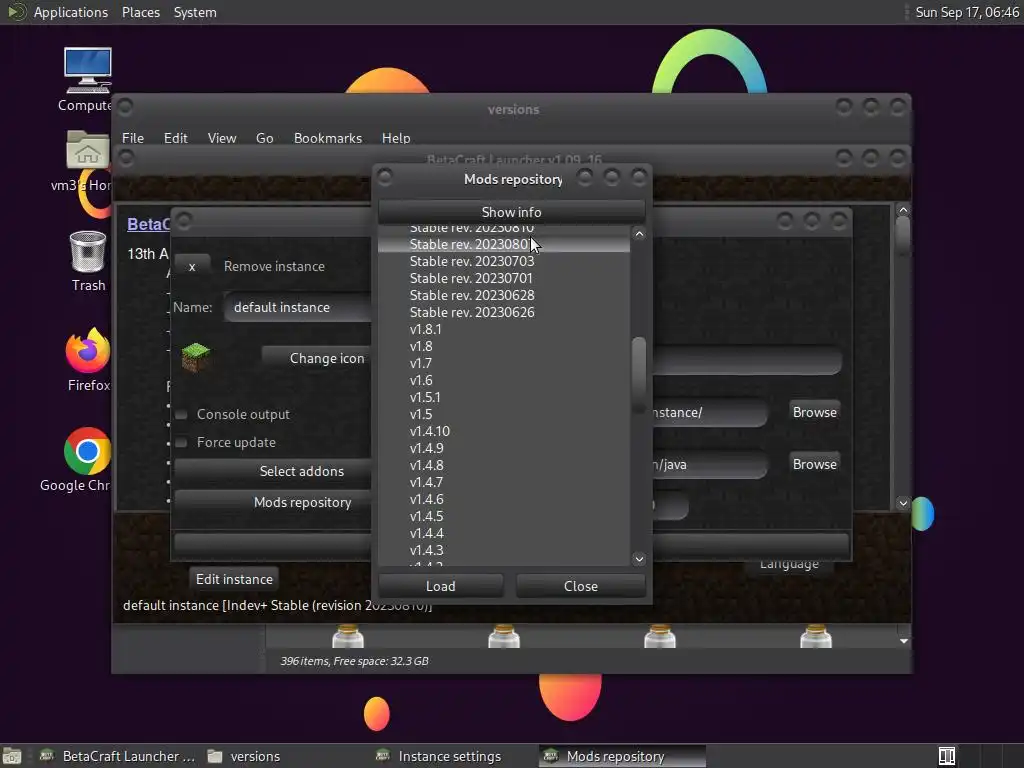Click the workspace switcher icon in bottom panel
The image size is (1024, 768).
947,756
